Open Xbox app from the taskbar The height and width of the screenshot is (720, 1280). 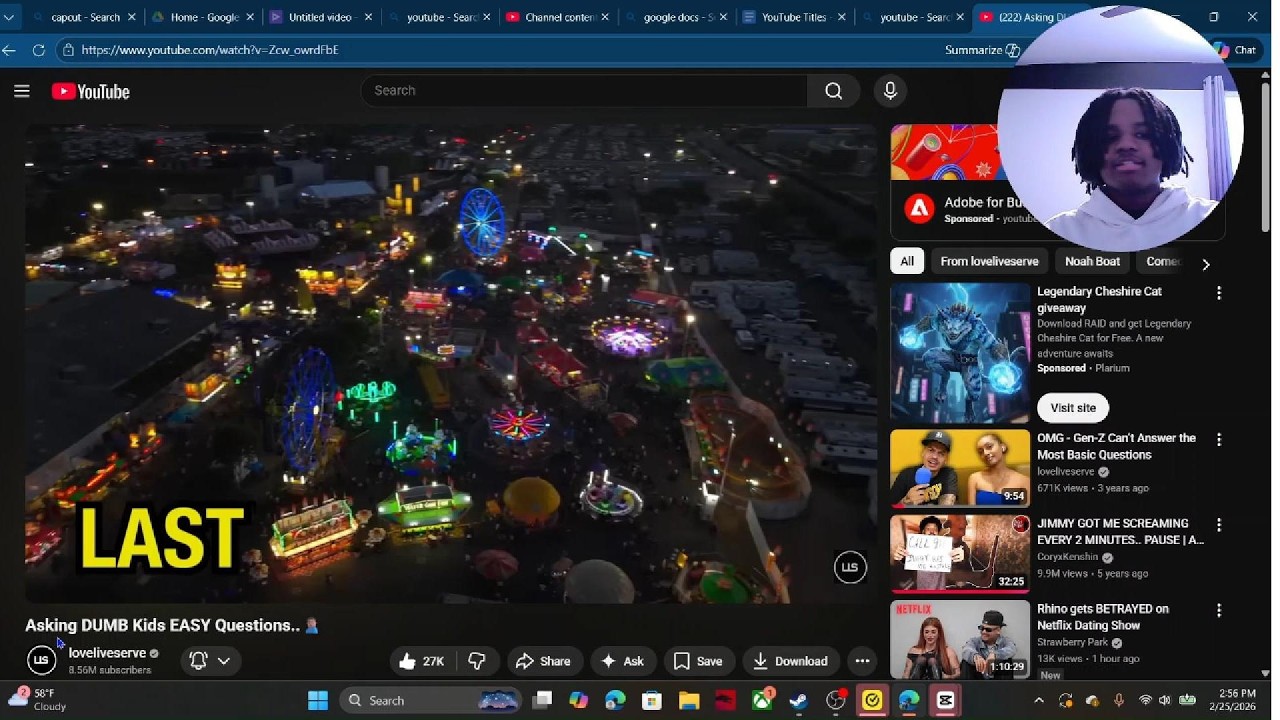coord(762,701)
